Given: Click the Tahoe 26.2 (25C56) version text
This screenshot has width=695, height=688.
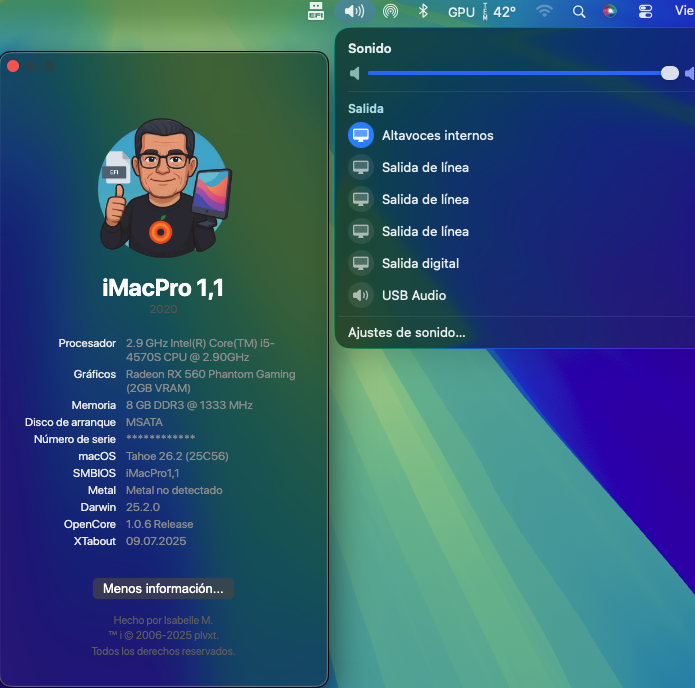Looking at the screenshot, I should pyautogui.click(x=177, y=456).
